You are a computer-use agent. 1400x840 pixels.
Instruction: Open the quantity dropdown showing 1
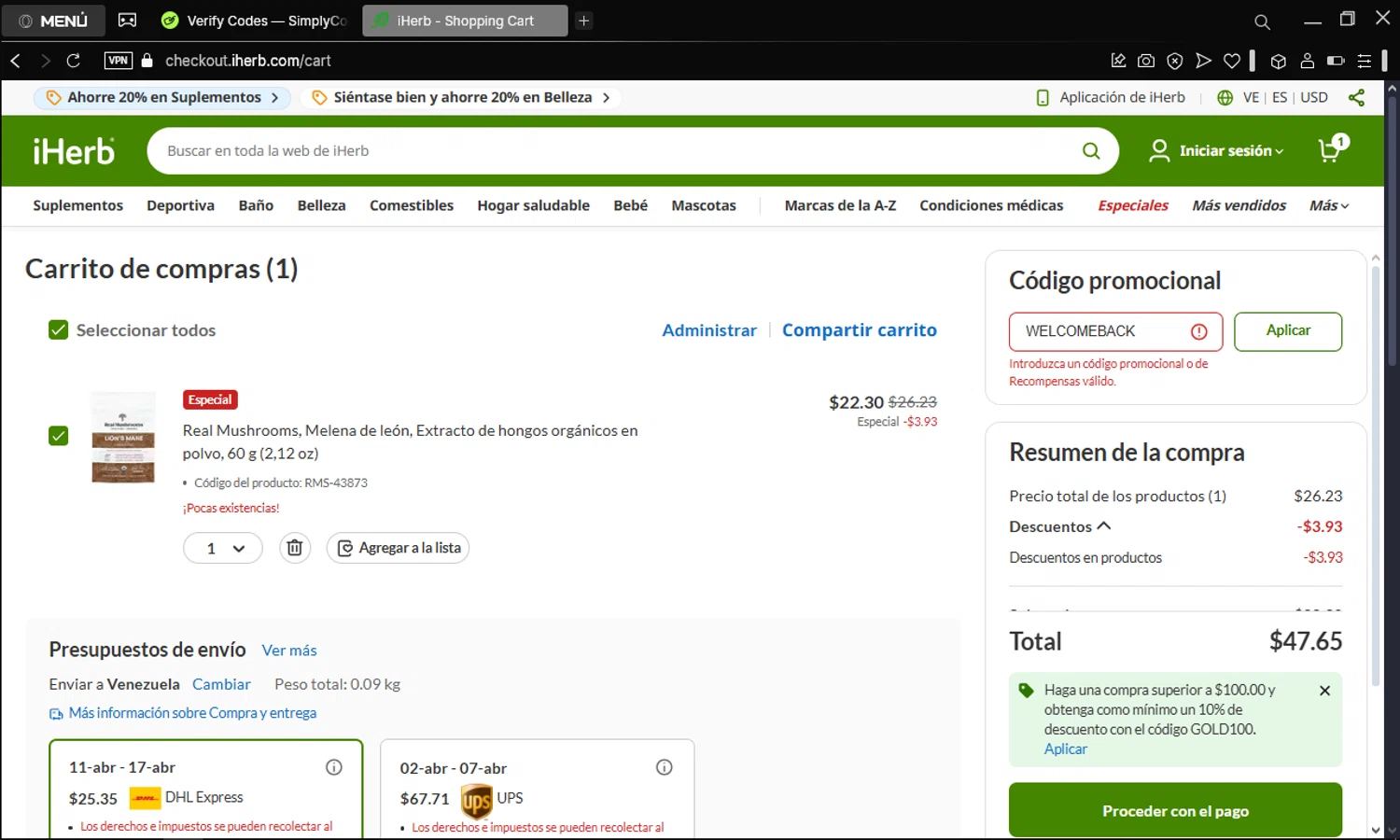tap(222, 548)
